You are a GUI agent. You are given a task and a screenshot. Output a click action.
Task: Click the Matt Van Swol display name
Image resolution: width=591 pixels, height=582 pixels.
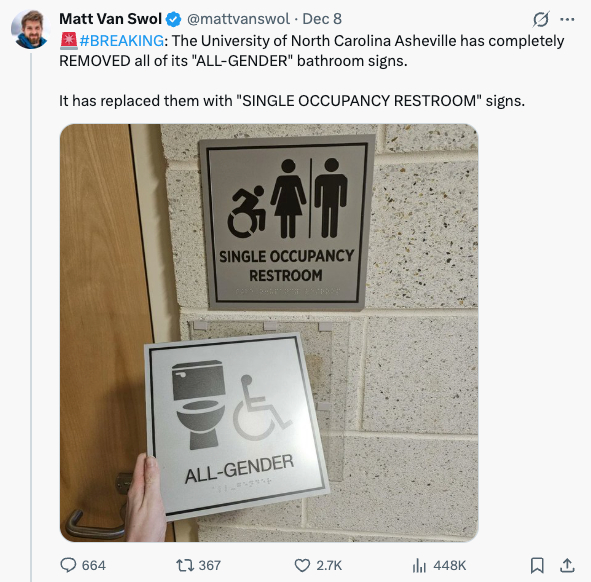110,19
